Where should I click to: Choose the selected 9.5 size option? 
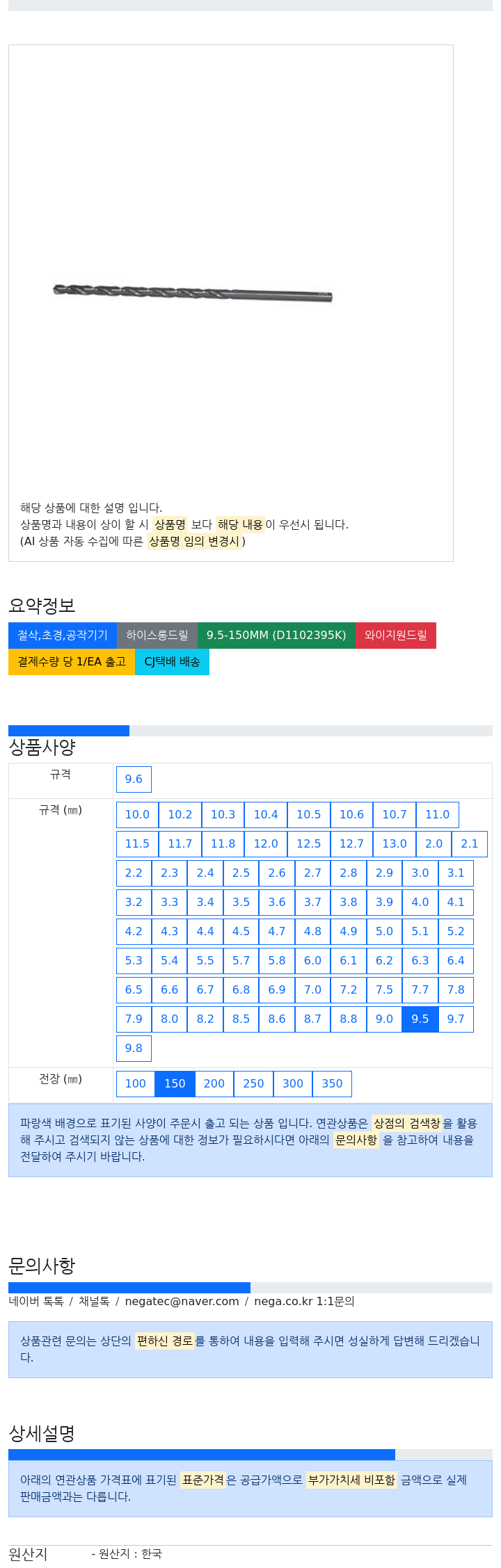(420, 1019)
